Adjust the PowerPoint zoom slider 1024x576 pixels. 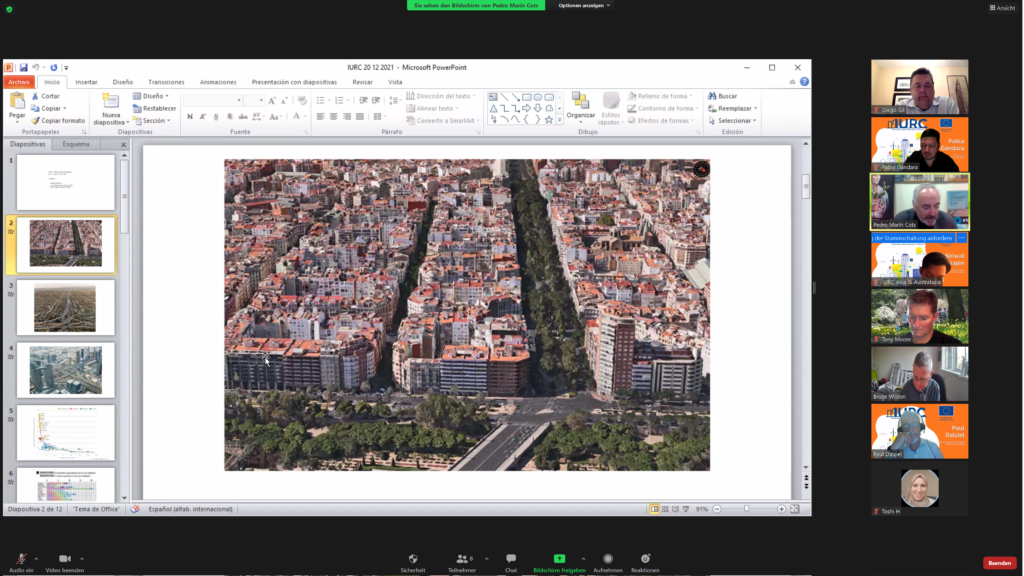[746, 509]
